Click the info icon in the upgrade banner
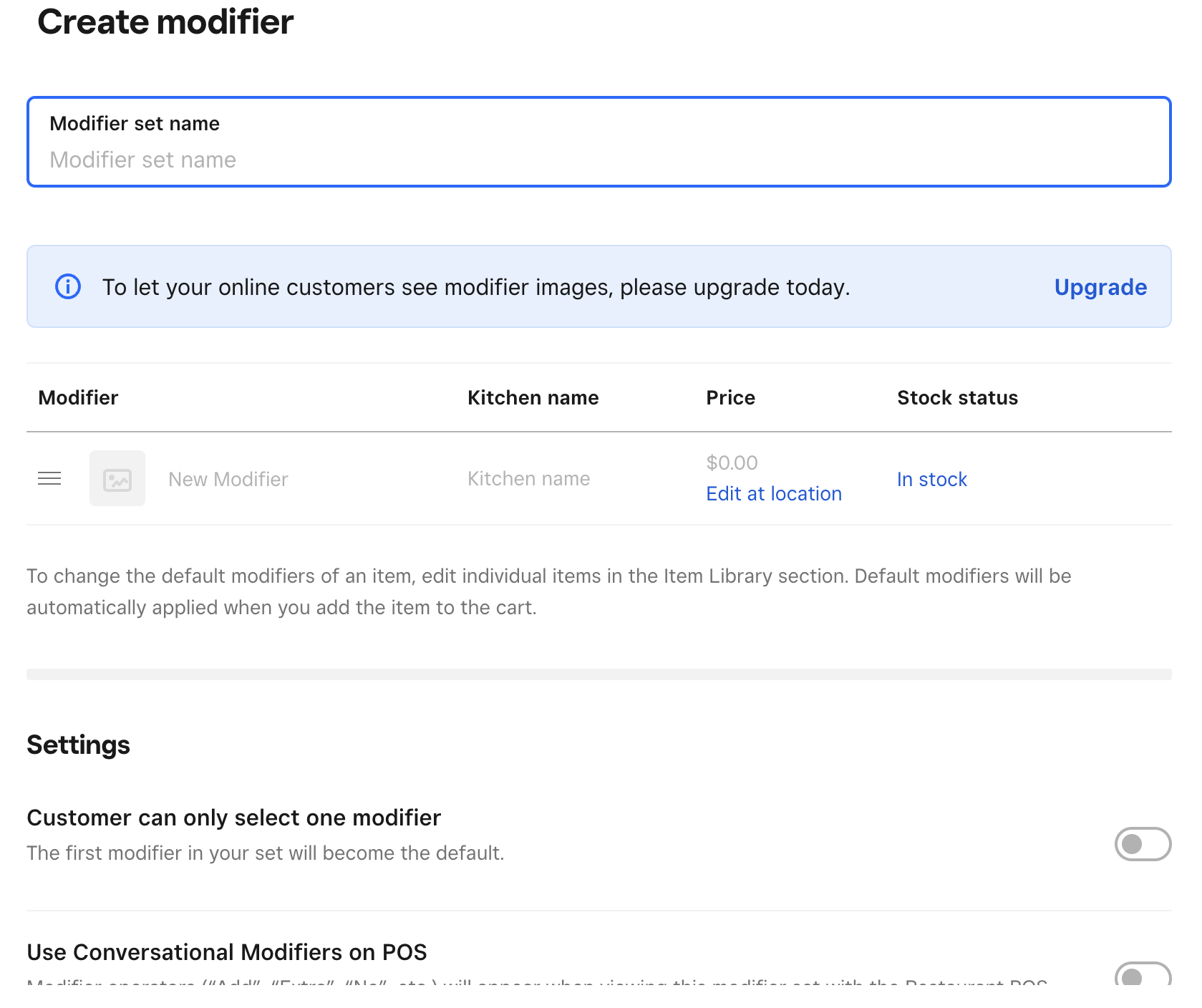1202x1008 pixels. coord(68,287)
